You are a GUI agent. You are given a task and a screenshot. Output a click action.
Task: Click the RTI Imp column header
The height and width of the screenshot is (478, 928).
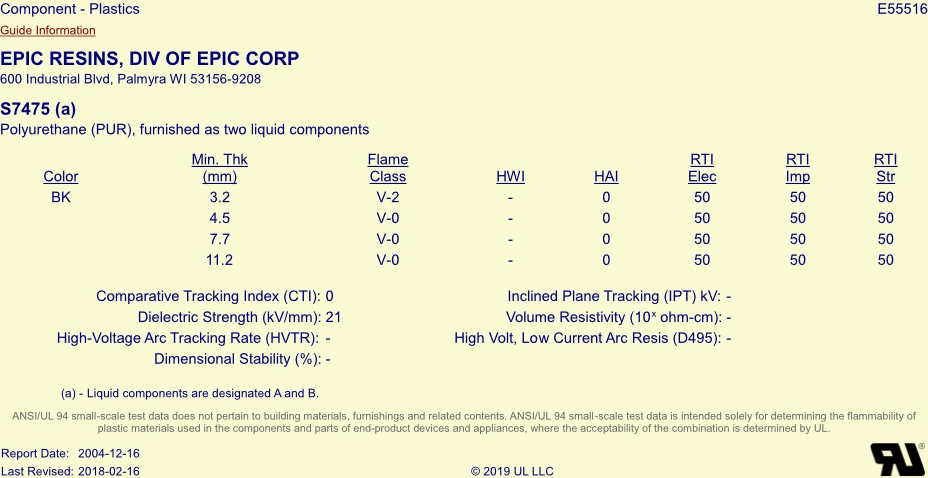coord(798,168)
